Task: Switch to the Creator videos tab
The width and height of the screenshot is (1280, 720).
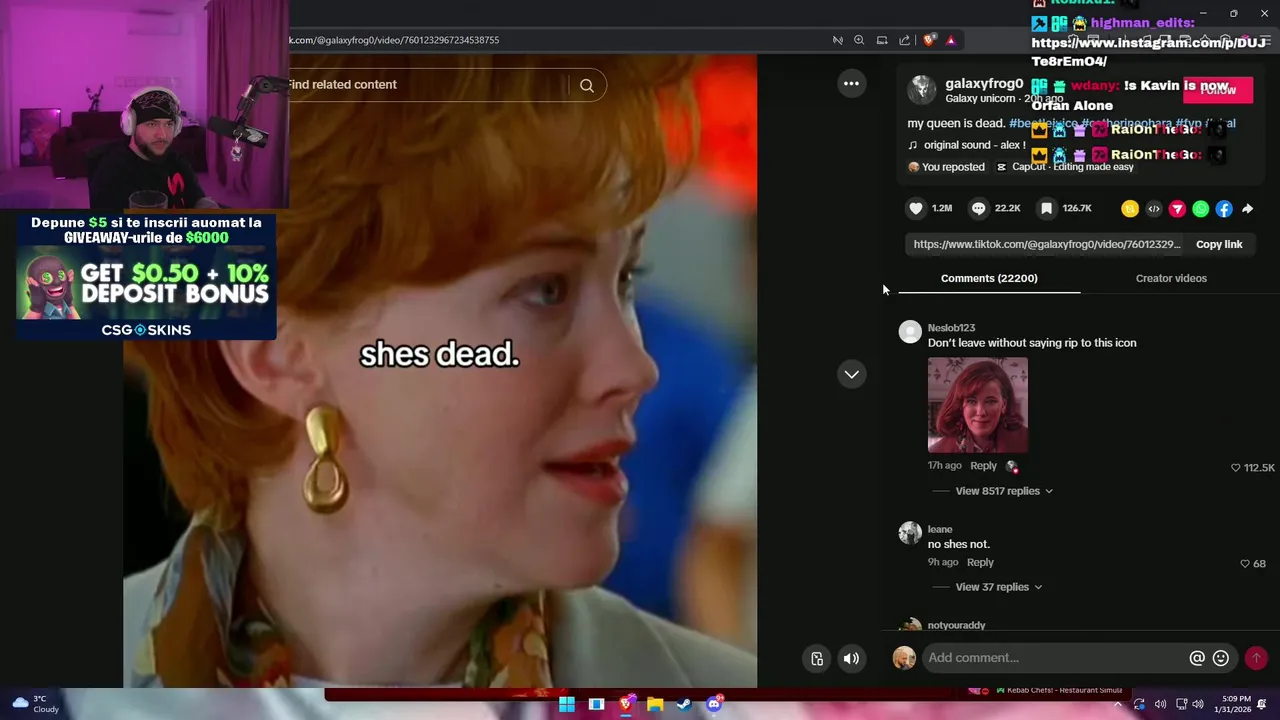Action: [1171, 278]
